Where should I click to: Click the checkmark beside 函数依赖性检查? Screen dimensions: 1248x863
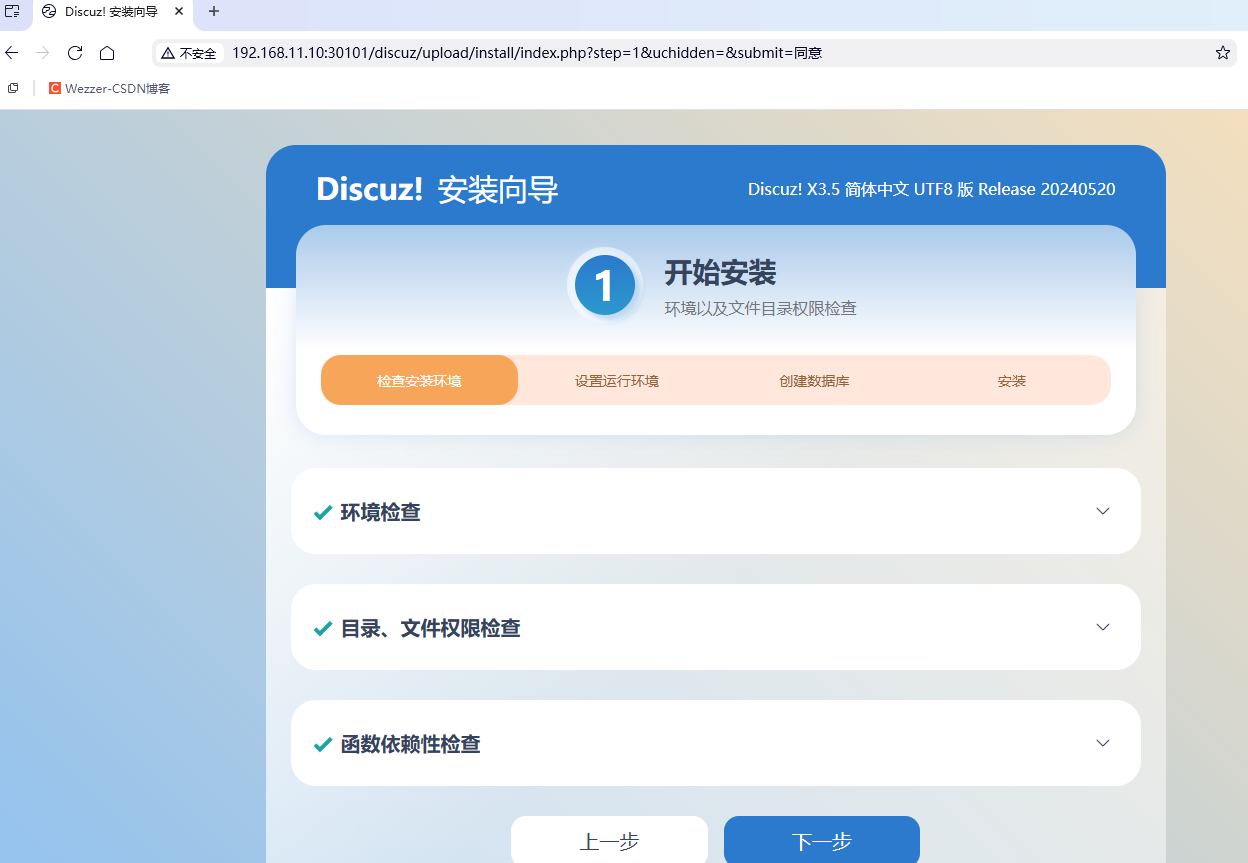pyautogui.click(x=323, y=745)
